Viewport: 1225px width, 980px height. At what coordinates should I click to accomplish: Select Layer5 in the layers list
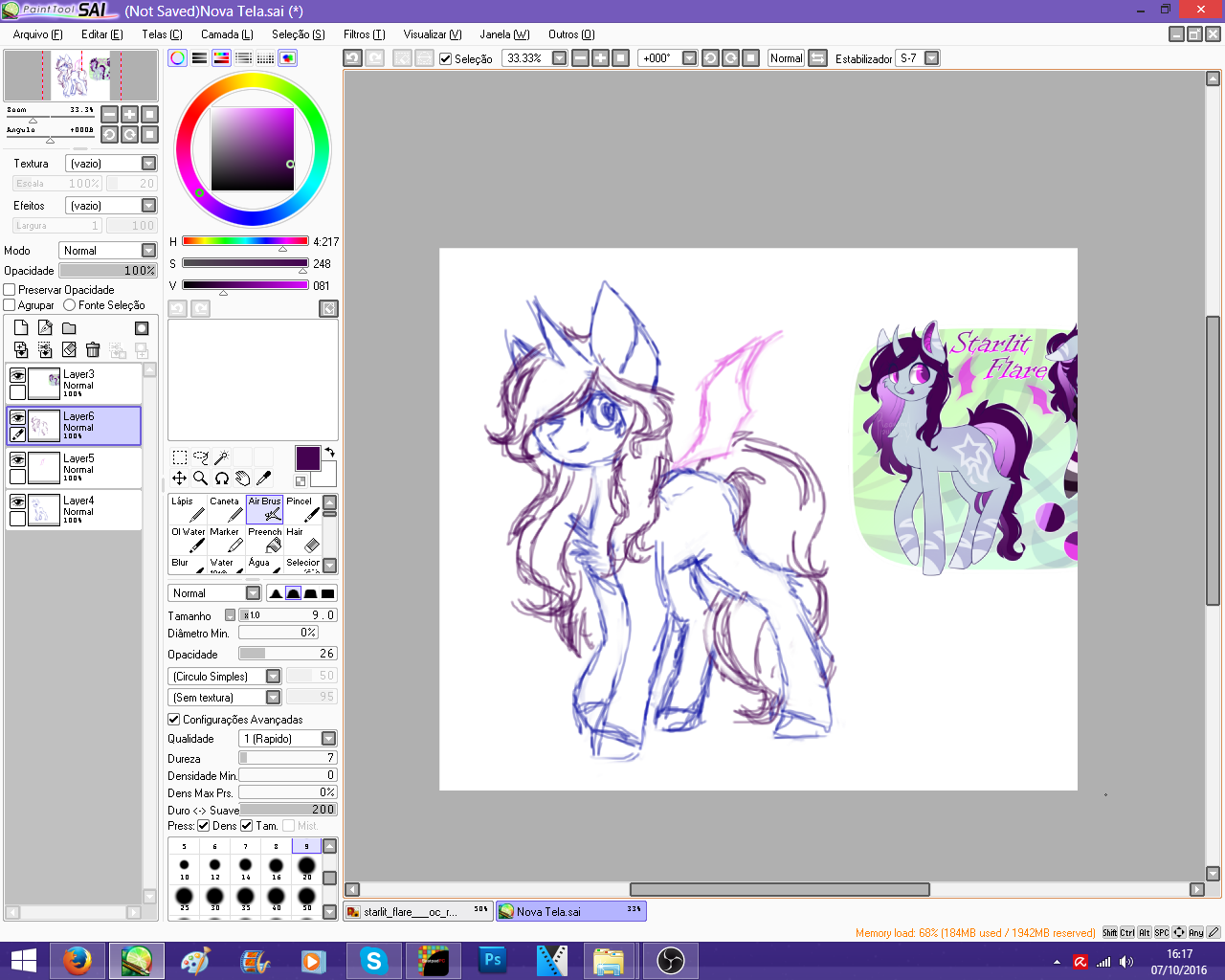[x=74, y=468]
